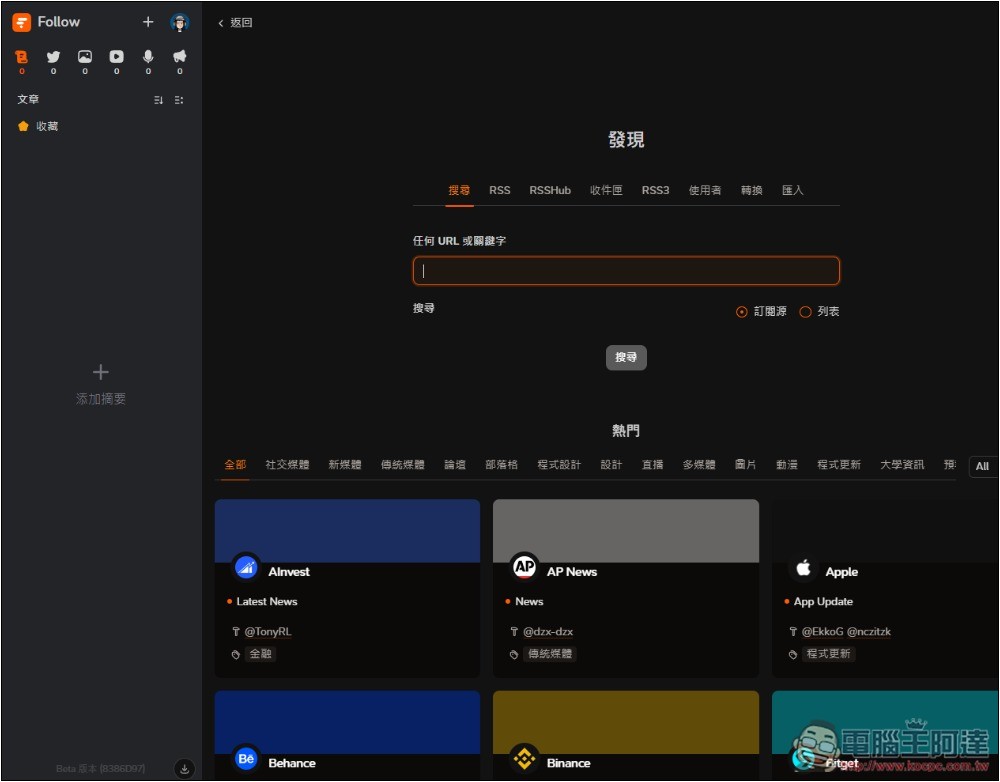Open the AP News 'News' feed link
The height and width of the screenshot is (782, 1000).
[529, 601]
